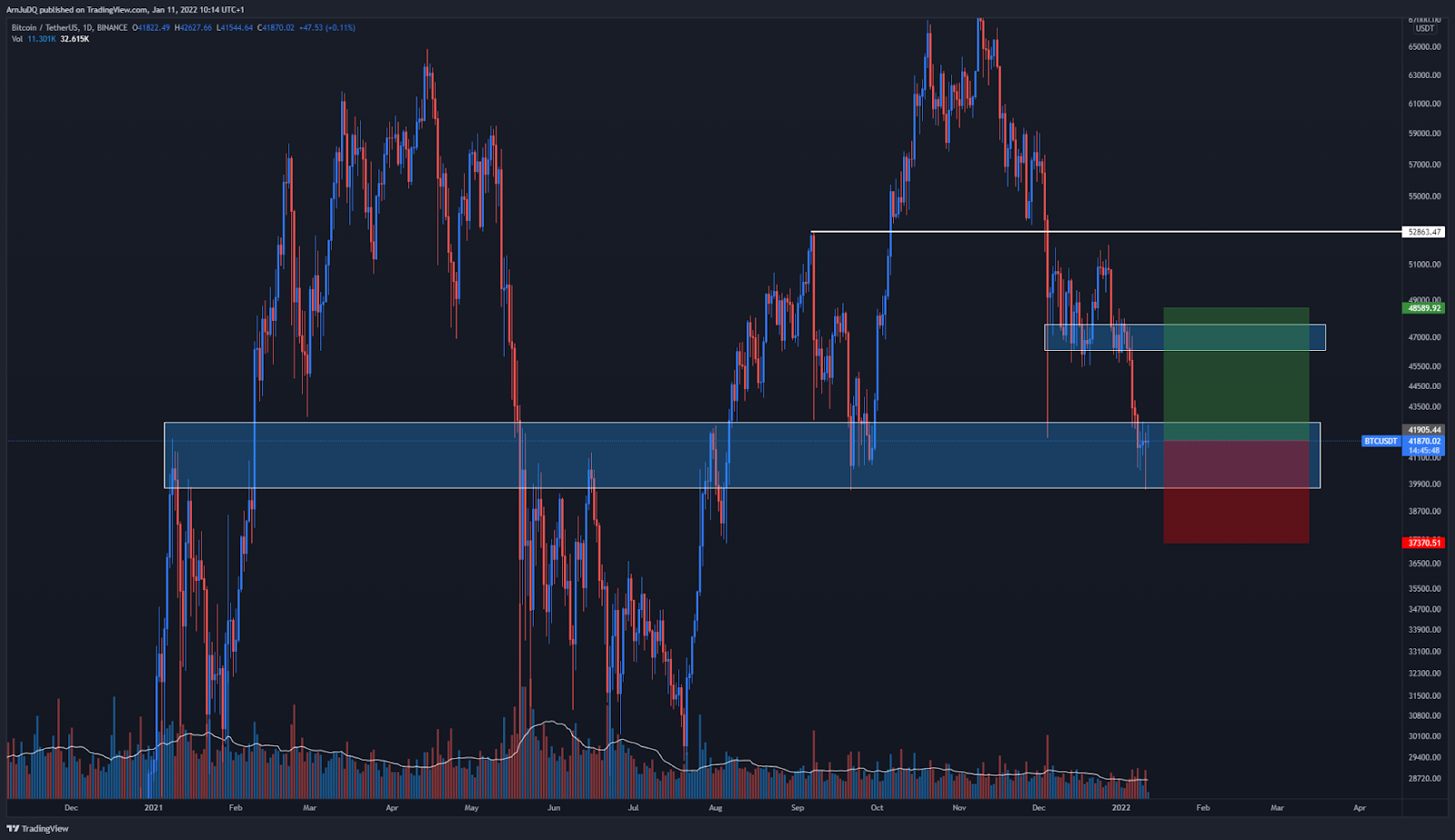This screenshot has width=1455, height=840.
Task: Click the 2022 label on the time axis
Action: tap(1121, 807)
